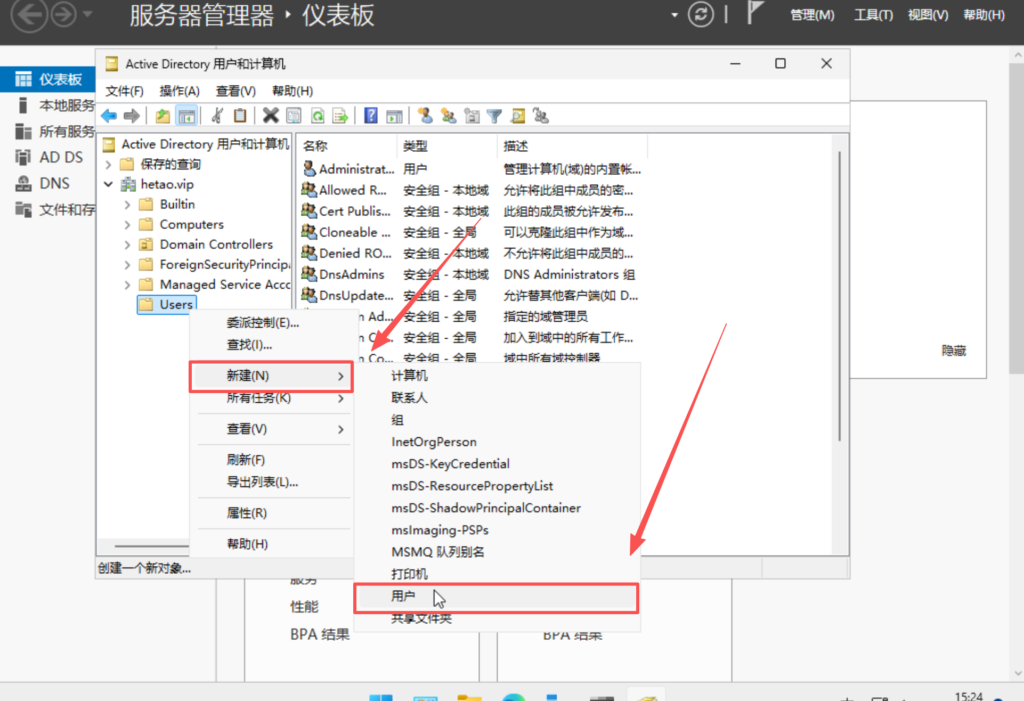Viewport: 1024px width, 701px height.
Task: Click the Back arrow in the toolbar
Action: (x=109, y=116)
